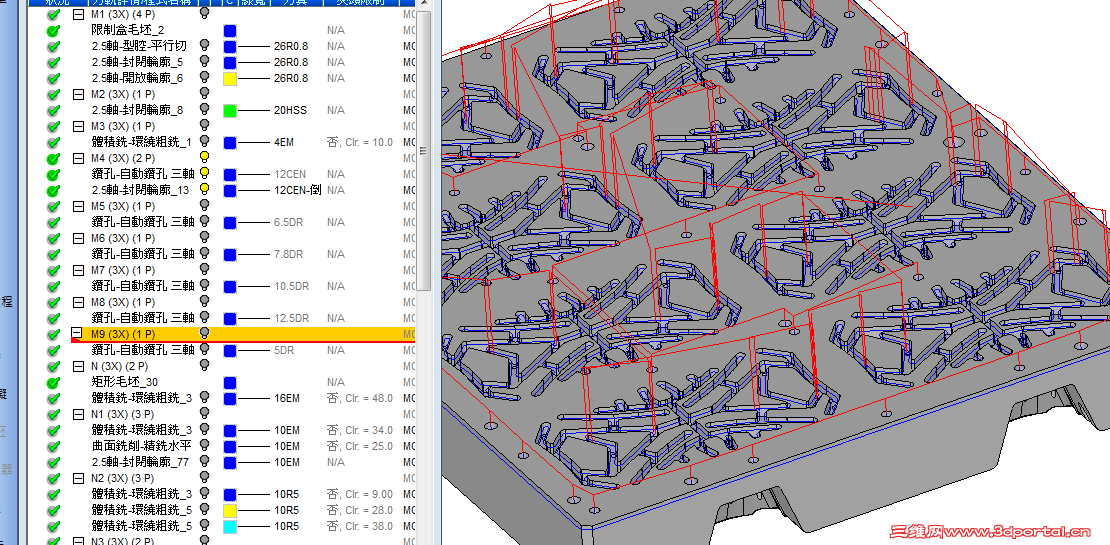Toggle lightbulb for 2.5軸-型腔-平行切 procedure

[205, 45]
